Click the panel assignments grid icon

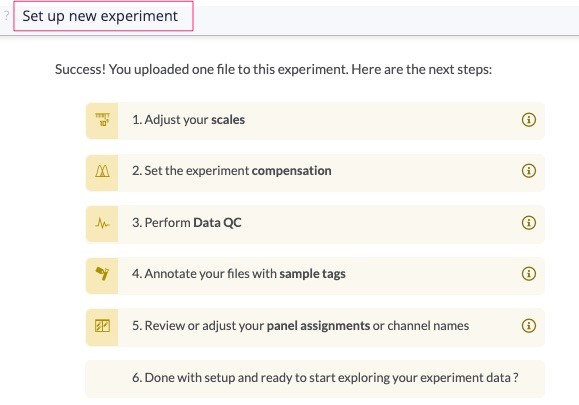pyautogui.click(x=102, y=326)
